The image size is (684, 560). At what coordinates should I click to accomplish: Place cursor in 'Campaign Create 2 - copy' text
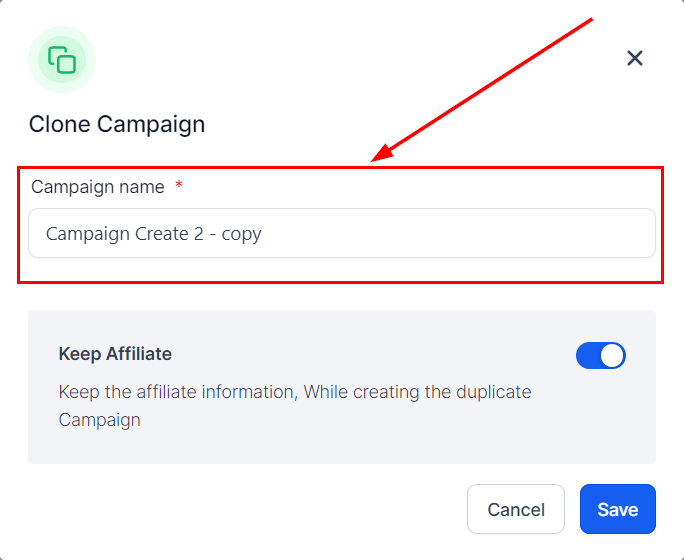click(x=154, y=234)
